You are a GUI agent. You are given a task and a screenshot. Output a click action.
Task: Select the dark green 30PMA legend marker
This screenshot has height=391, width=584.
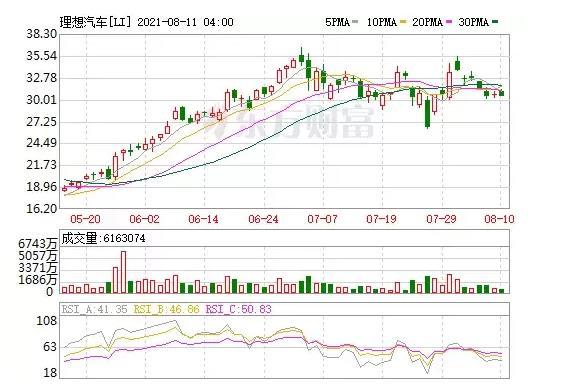[495, 22]
